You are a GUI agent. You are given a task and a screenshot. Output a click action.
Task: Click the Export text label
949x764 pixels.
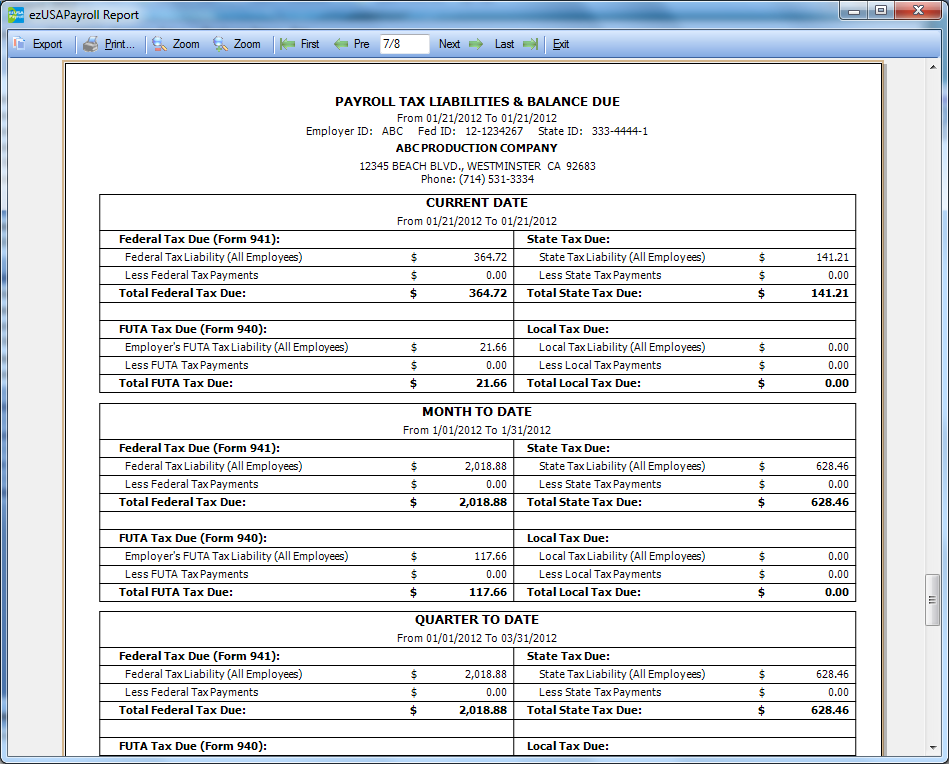click(x=47, y=44)
